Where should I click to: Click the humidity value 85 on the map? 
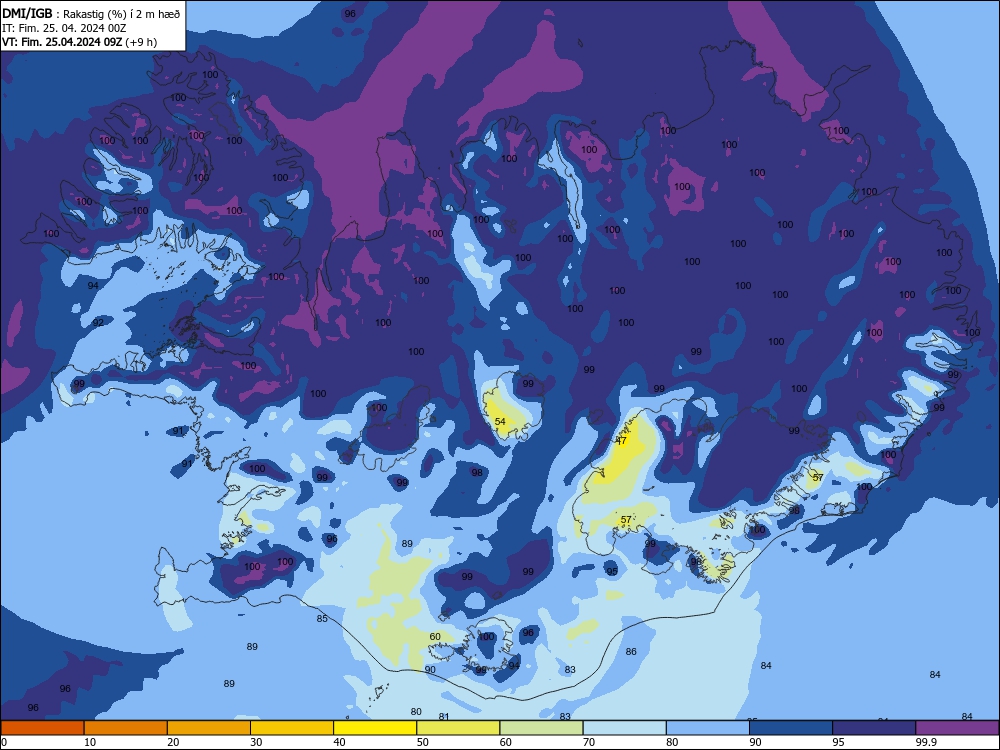point(322,619)
